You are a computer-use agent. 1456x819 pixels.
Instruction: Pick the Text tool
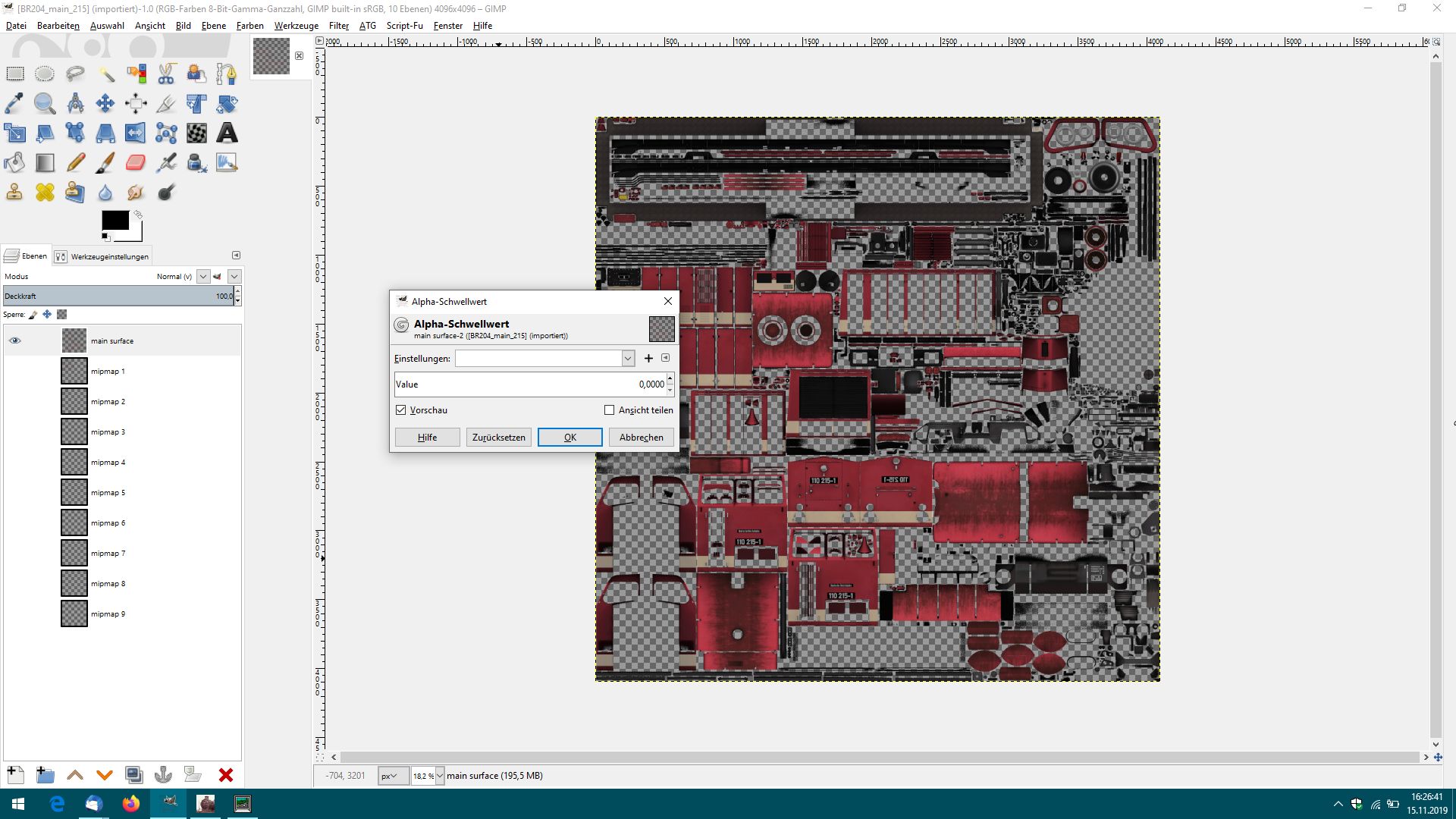227,133
